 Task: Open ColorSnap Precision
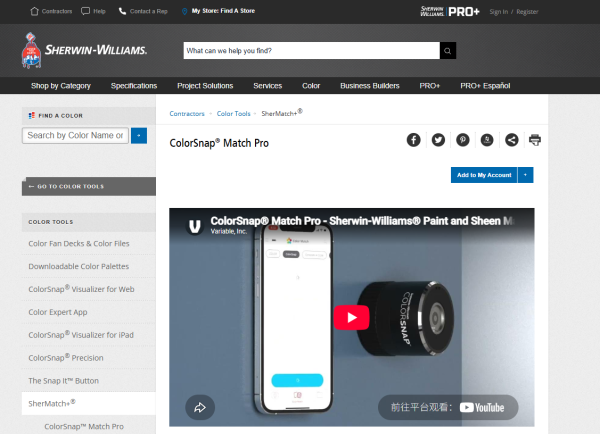pyautogui.click(x=66, y=357)
